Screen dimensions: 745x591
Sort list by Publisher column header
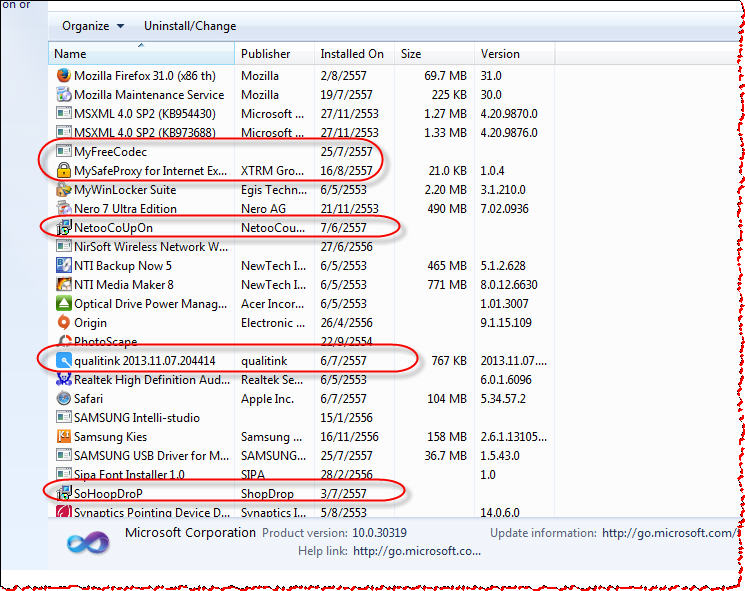(x=274, y=54)
